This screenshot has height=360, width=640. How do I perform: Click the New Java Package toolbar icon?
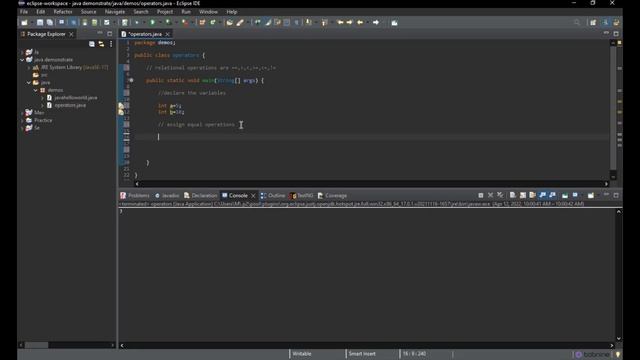202,22
